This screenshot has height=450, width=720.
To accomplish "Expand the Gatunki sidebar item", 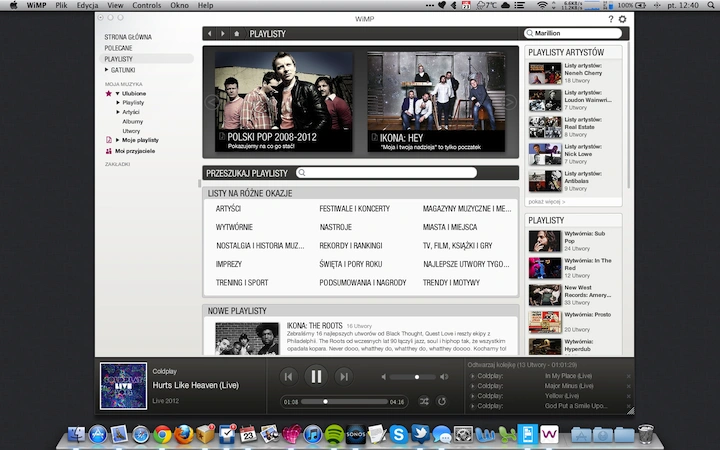I will point(107,70).
